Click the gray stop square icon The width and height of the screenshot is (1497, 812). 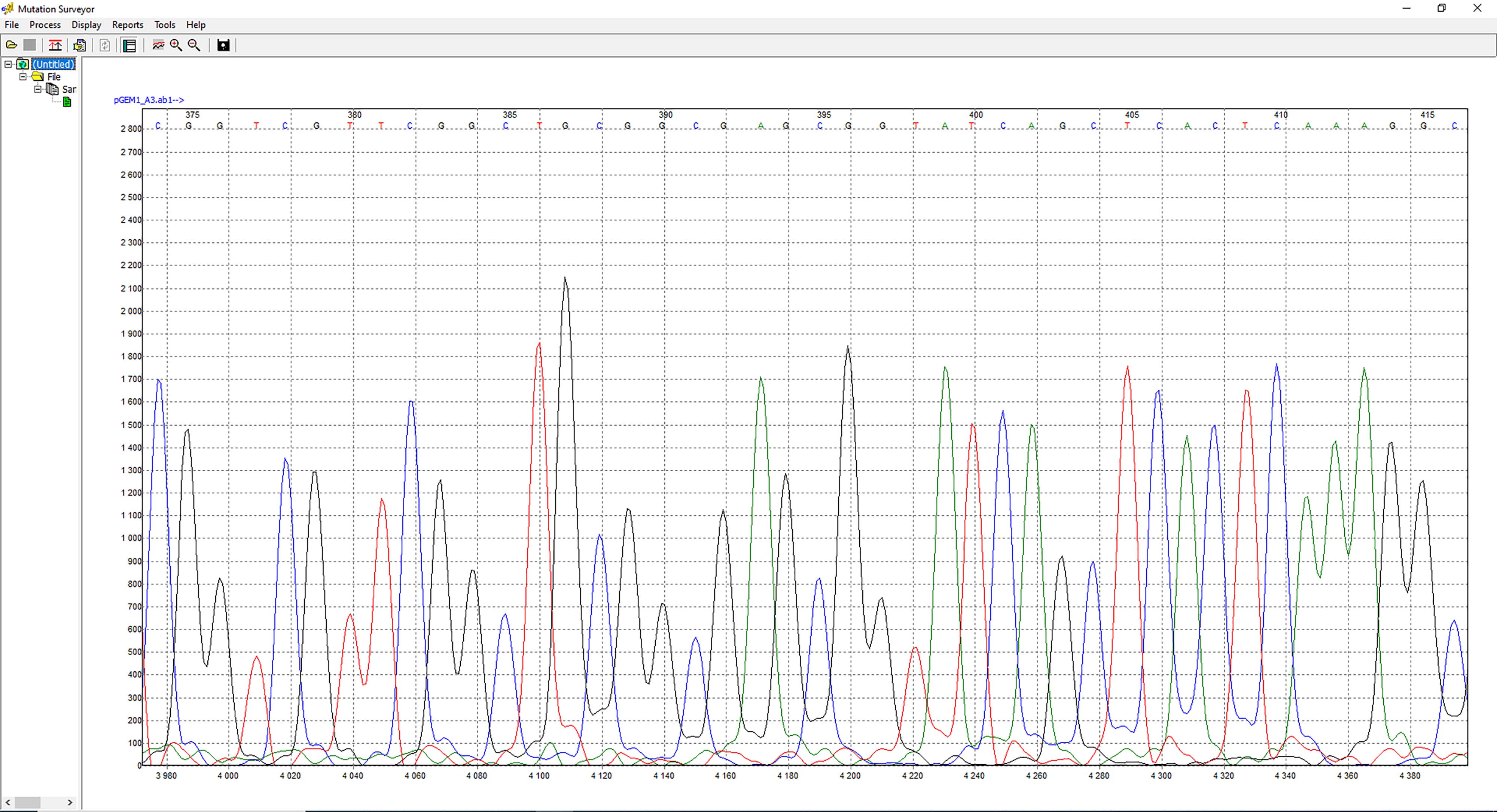click(30, 45)
